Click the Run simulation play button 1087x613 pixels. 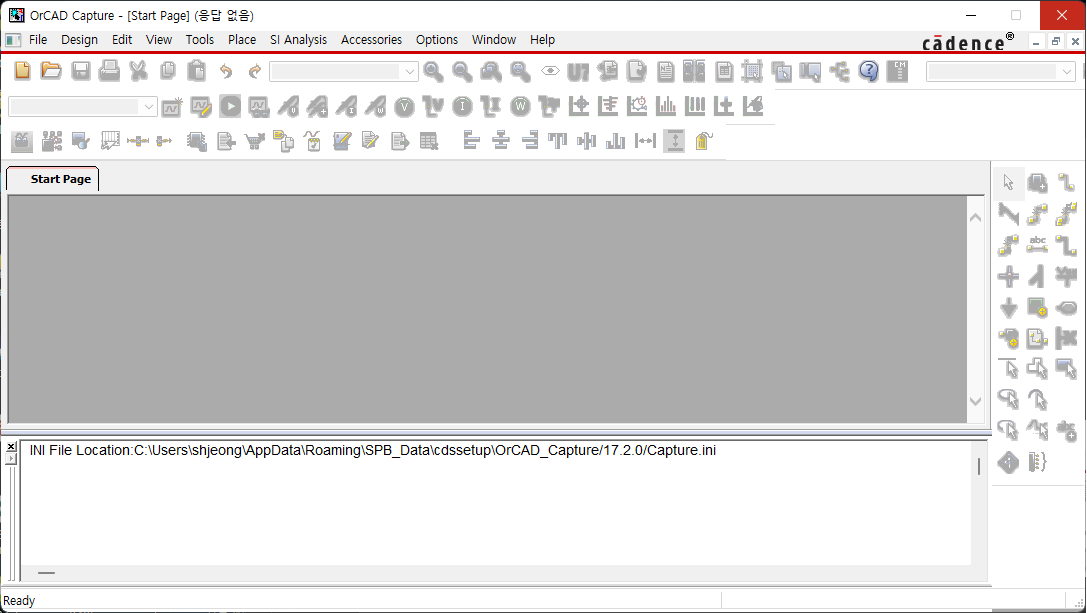(x=230, y=106)
